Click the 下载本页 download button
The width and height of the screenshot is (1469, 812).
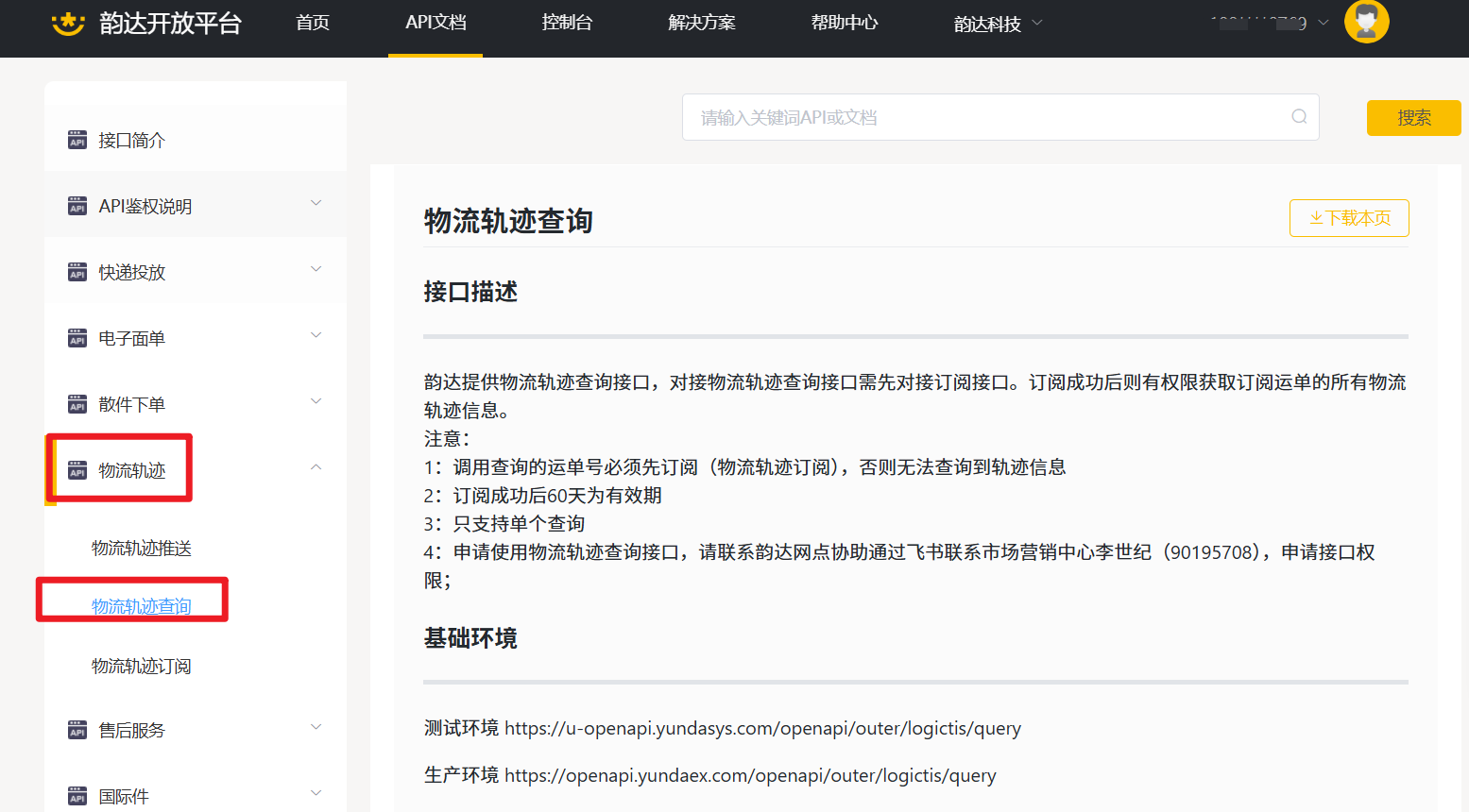click(x=1349, y=218)
